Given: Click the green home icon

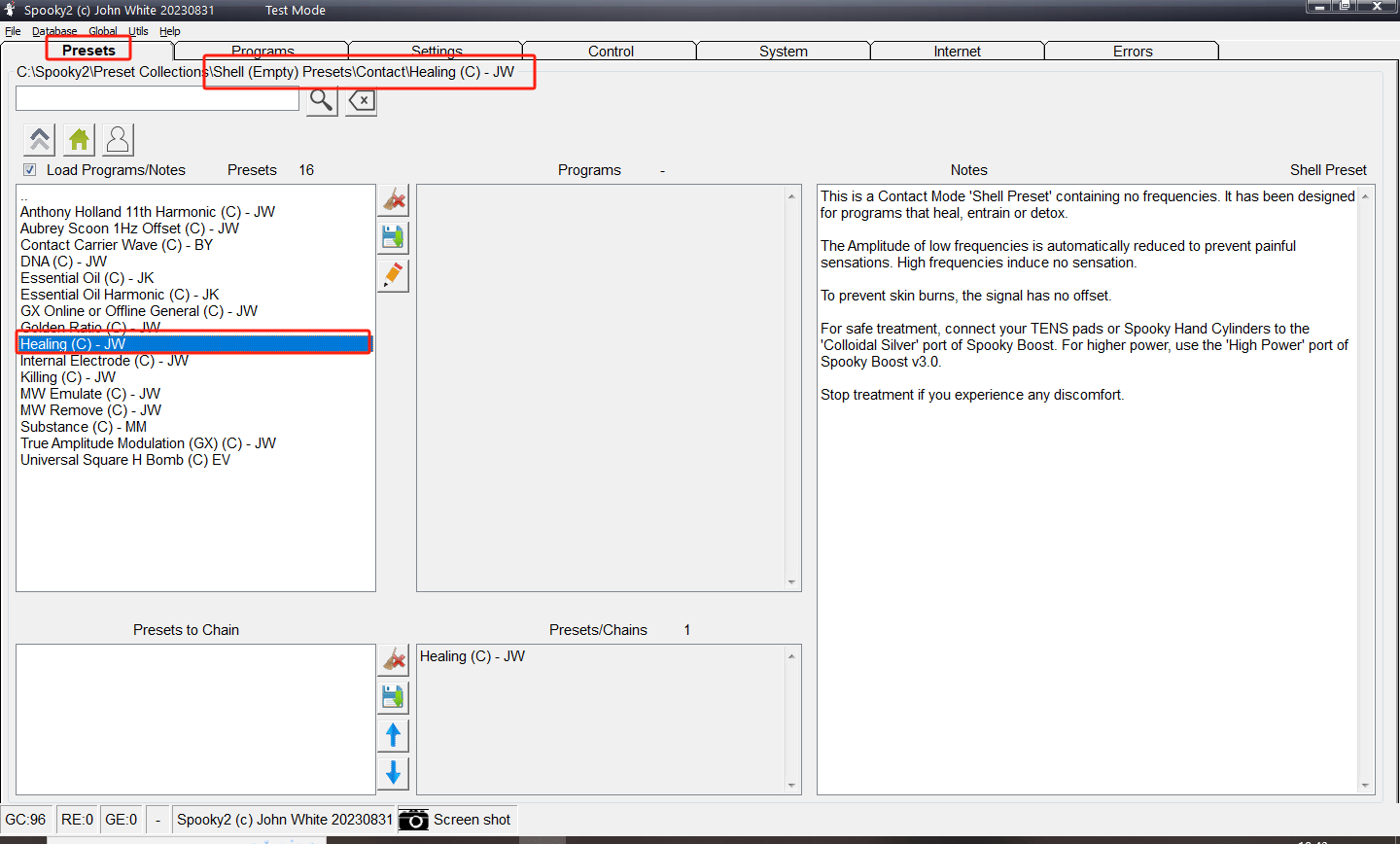Looking at the screenshot, I should [x=79, y=140].
